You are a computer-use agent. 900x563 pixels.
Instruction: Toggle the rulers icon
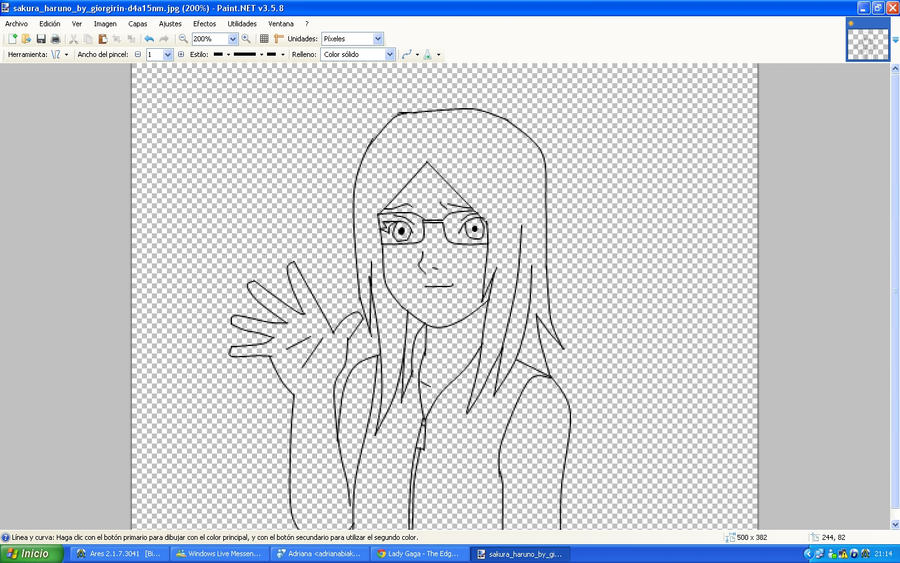pyautogui.click(x=279, y=39)
